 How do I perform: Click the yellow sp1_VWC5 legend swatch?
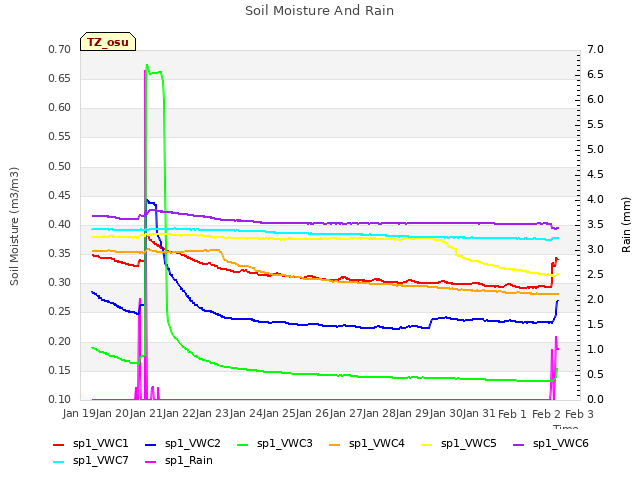pyautogui.click(x=427, y=444)
